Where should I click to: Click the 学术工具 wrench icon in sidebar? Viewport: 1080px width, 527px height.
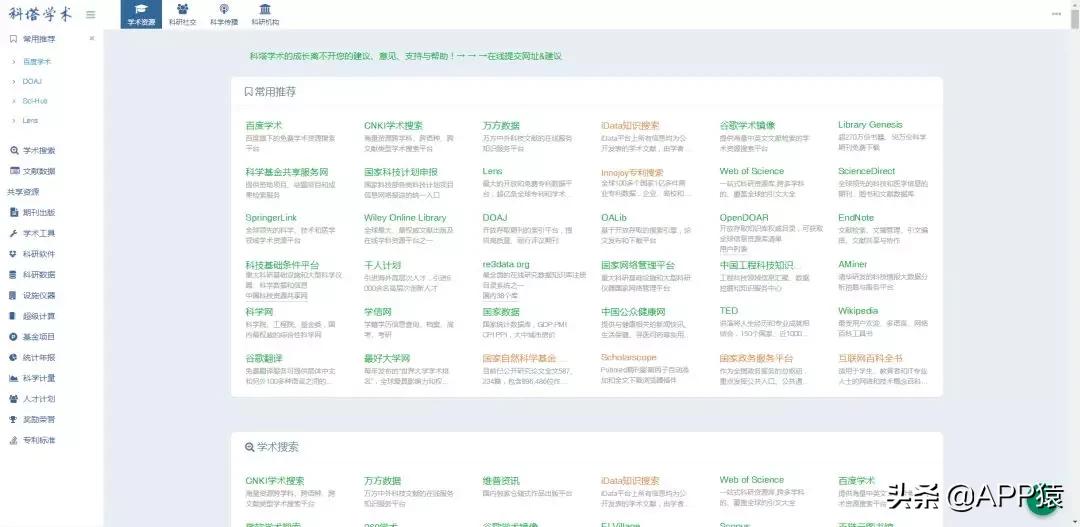[14, 233]
